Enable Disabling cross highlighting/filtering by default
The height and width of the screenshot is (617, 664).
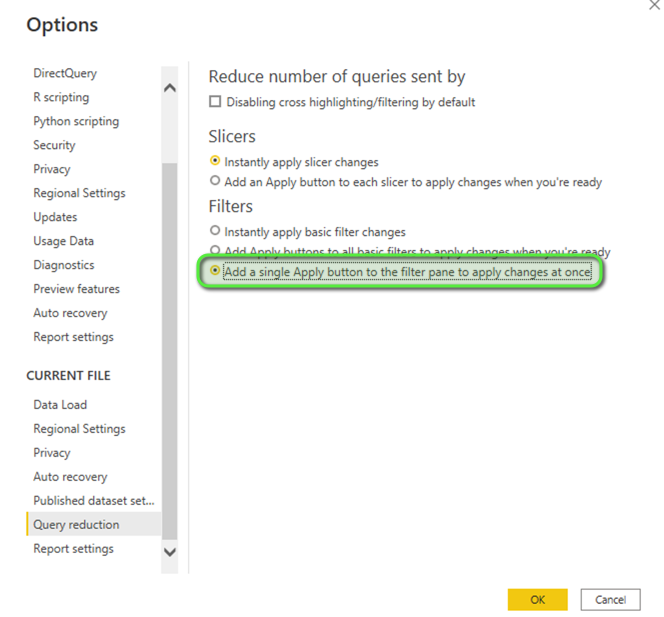pyautogui.click(x=215, y=102)
